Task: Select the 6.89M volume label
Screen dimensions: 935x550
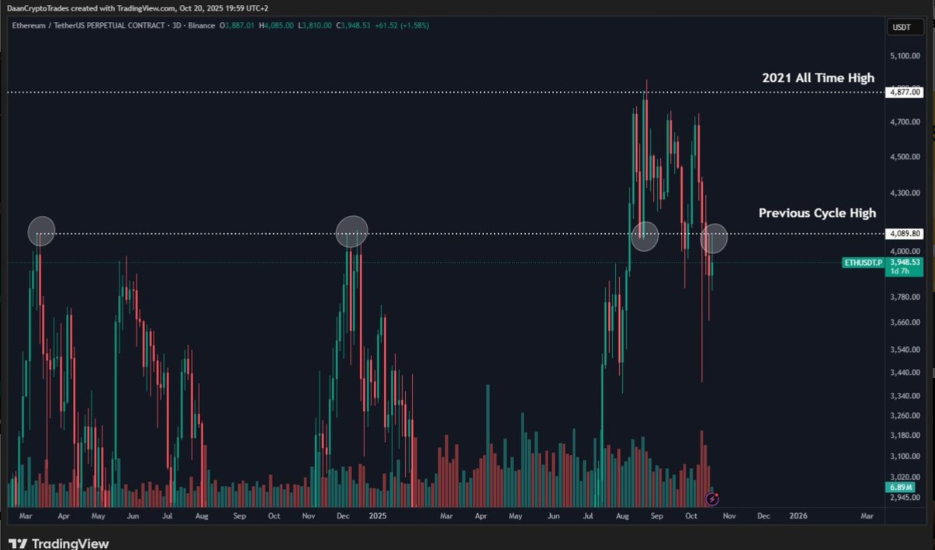Action: (897, 487)
